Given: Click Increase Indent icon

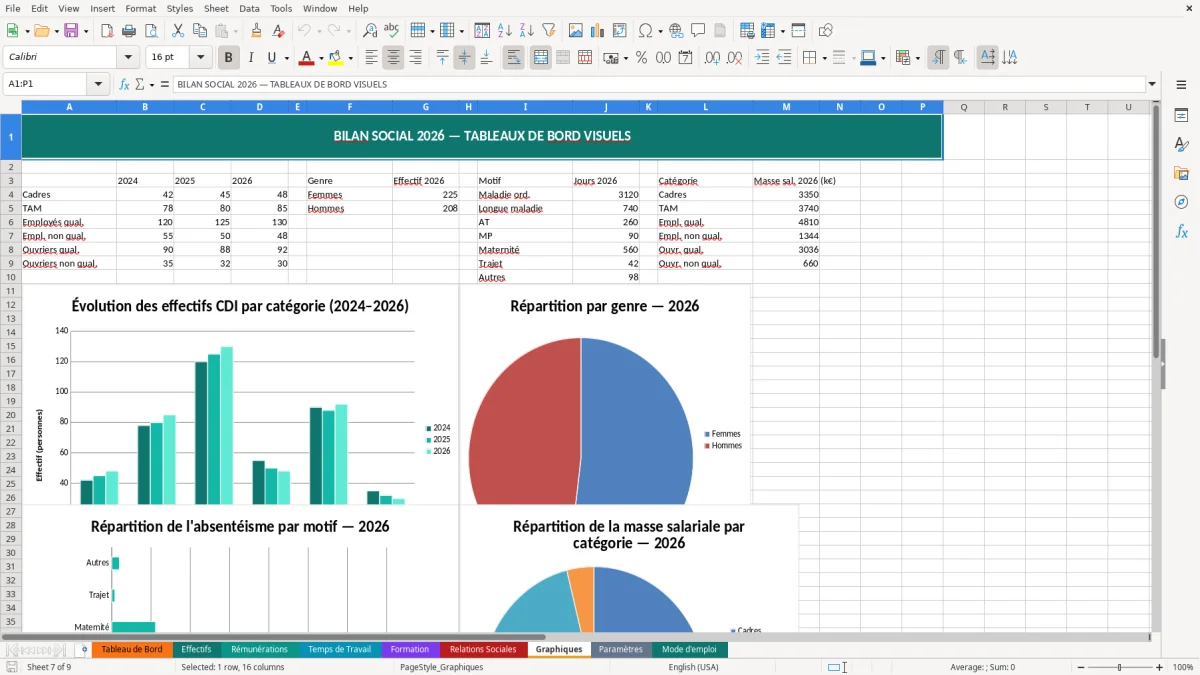Looking at the screenshot, I should pyautogui.click(x=762, y=58).
